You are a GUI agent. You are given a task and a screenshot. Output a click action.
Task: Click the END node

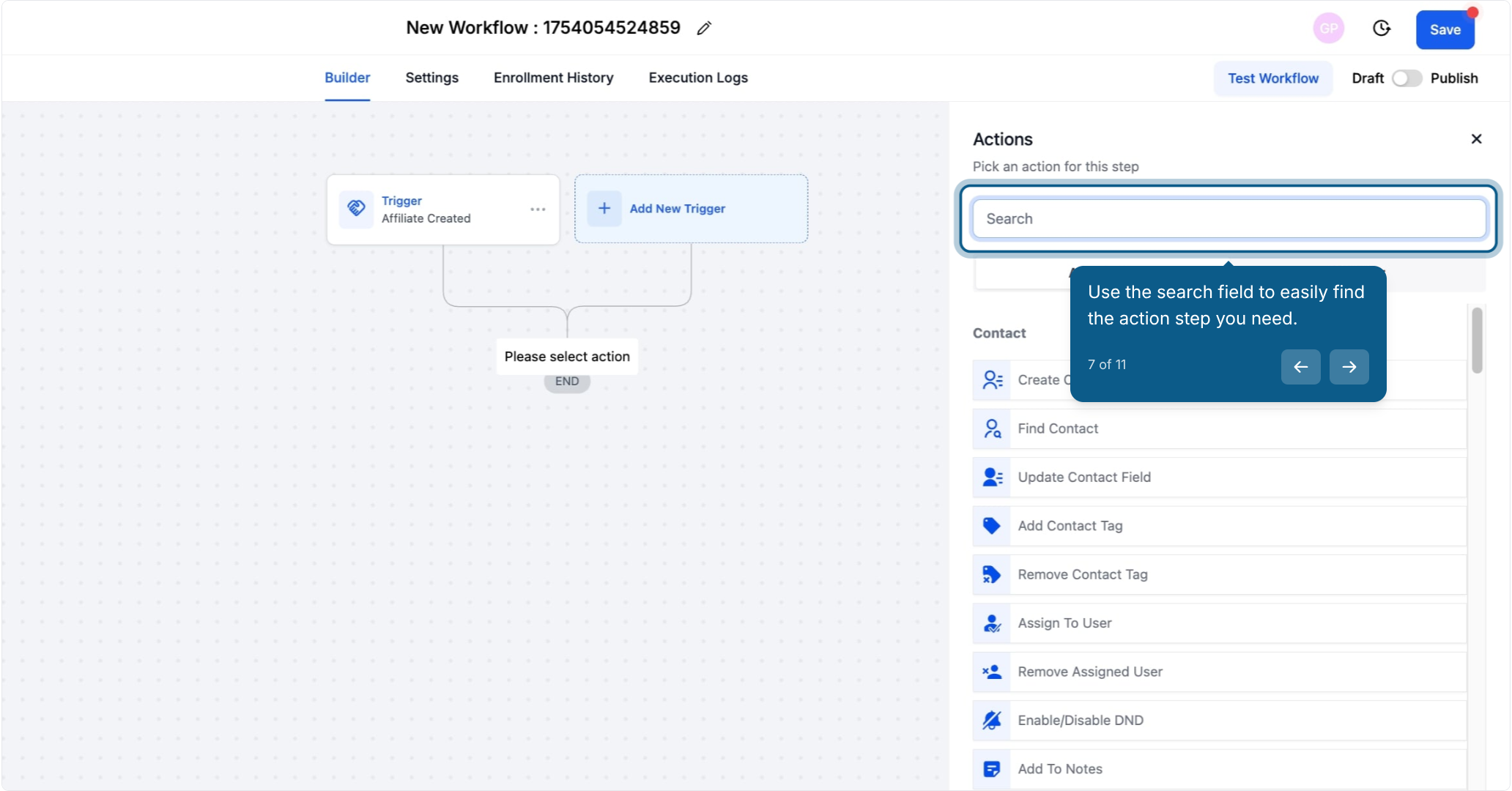(x=567, y=382)
